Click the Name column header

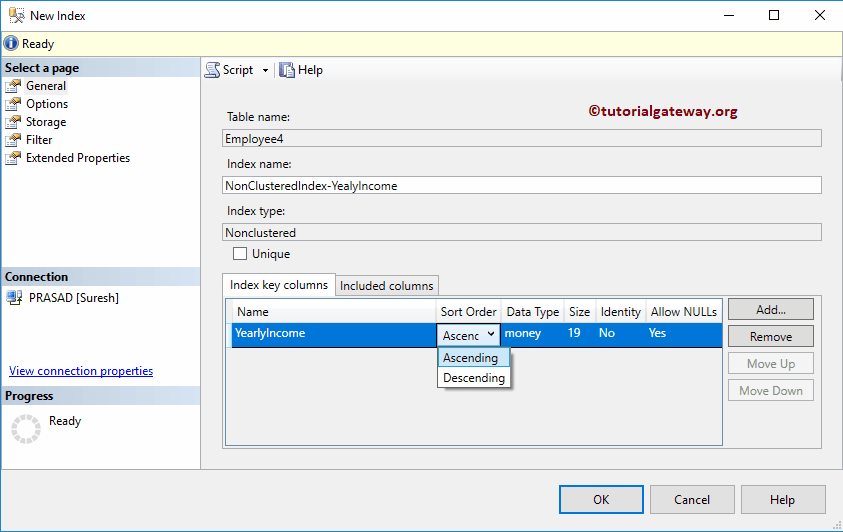click(334, 312)
